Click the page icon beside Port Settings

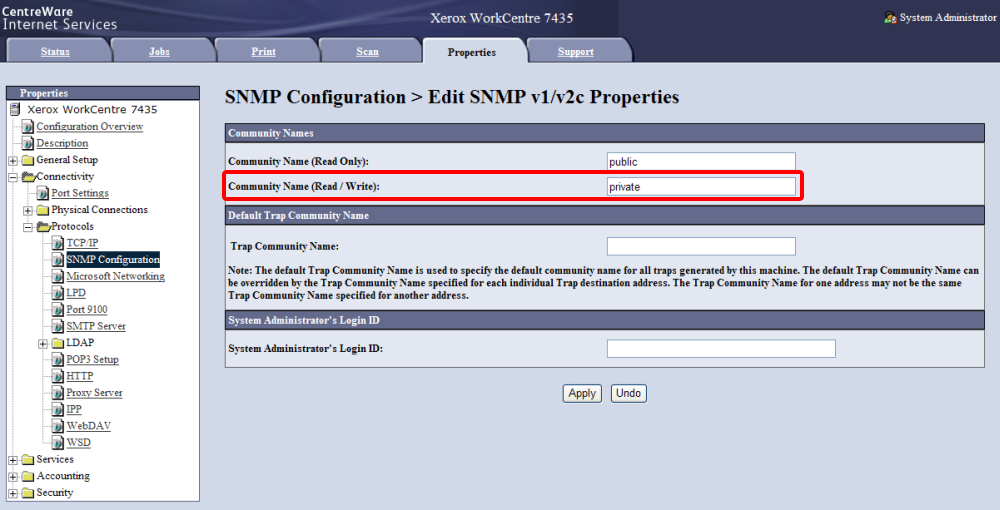[43, 193]
